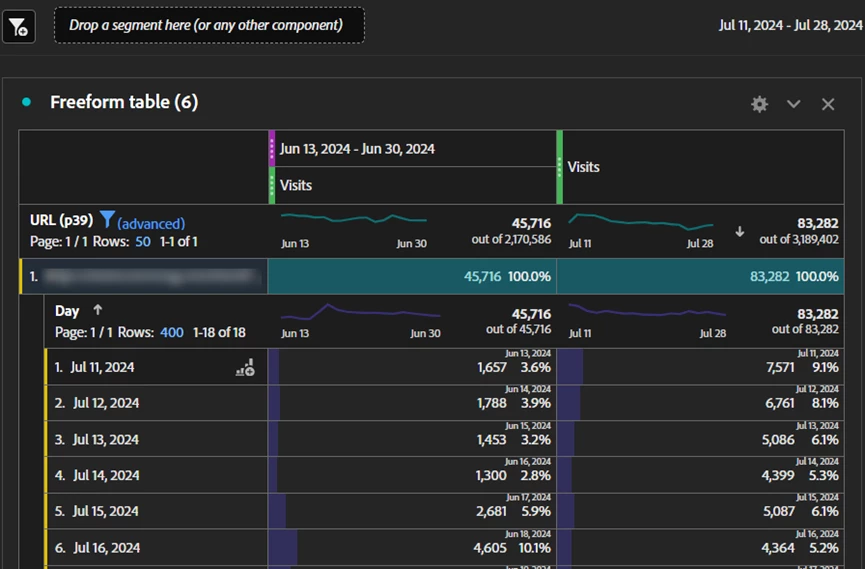
Task: Click the 5,087 6.1% cell
Action: pos(701,511)
